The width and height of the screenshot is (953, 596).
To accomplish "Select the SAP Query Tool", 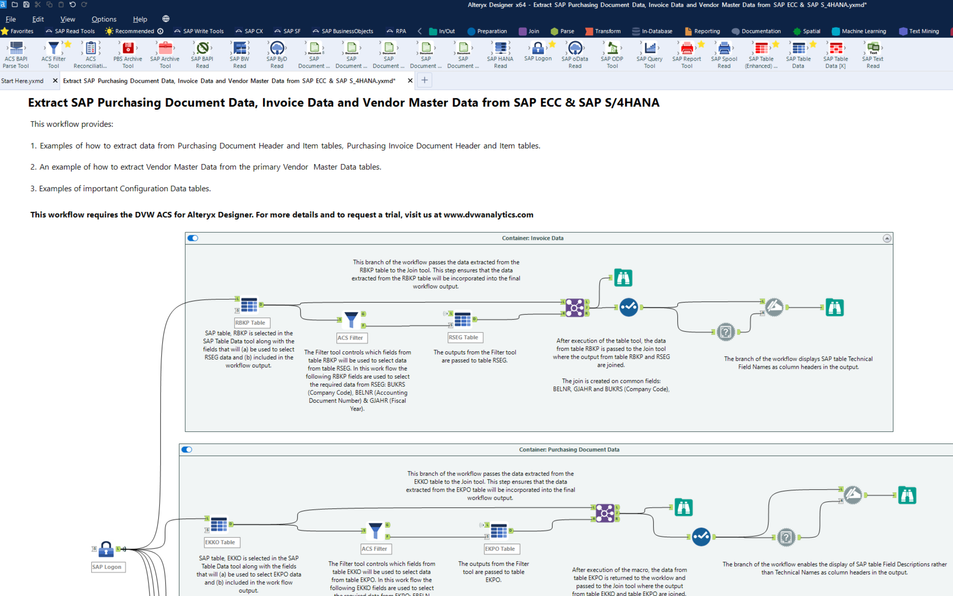I will [x=650, y=55].
